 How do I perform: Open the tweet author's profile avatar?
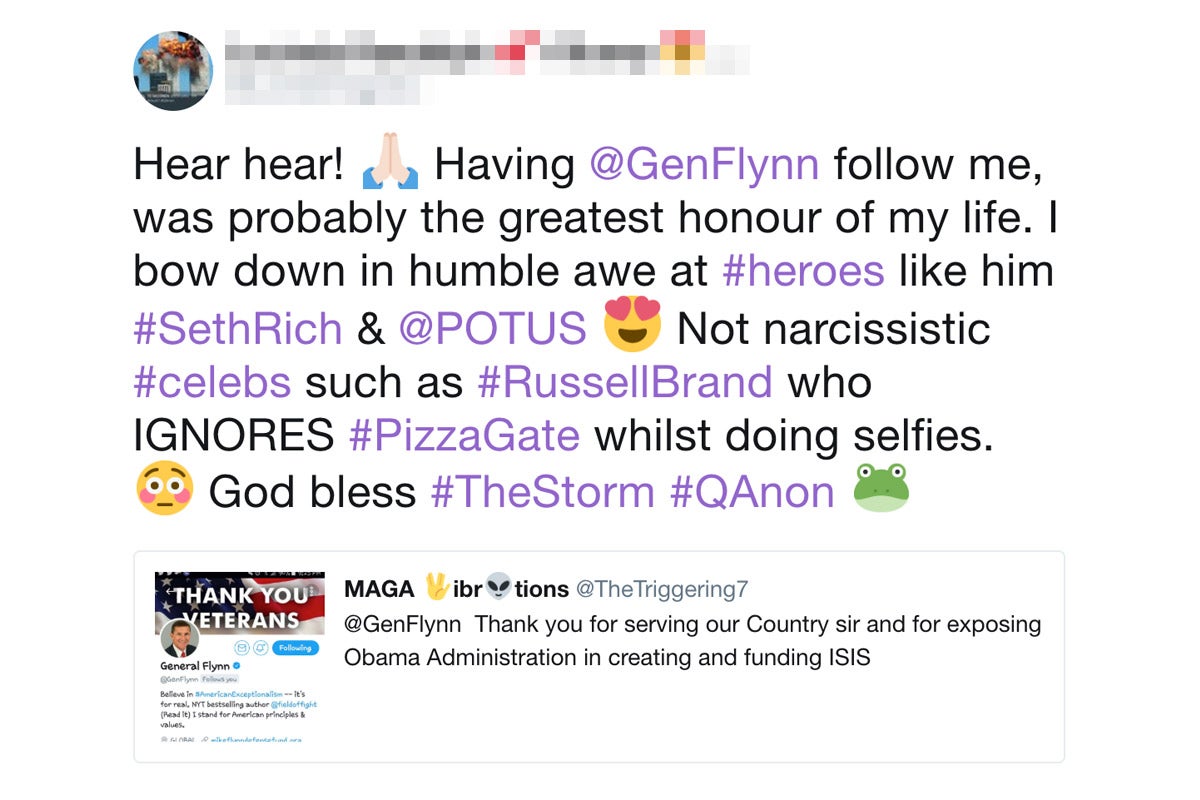click(x=172, y=70)
